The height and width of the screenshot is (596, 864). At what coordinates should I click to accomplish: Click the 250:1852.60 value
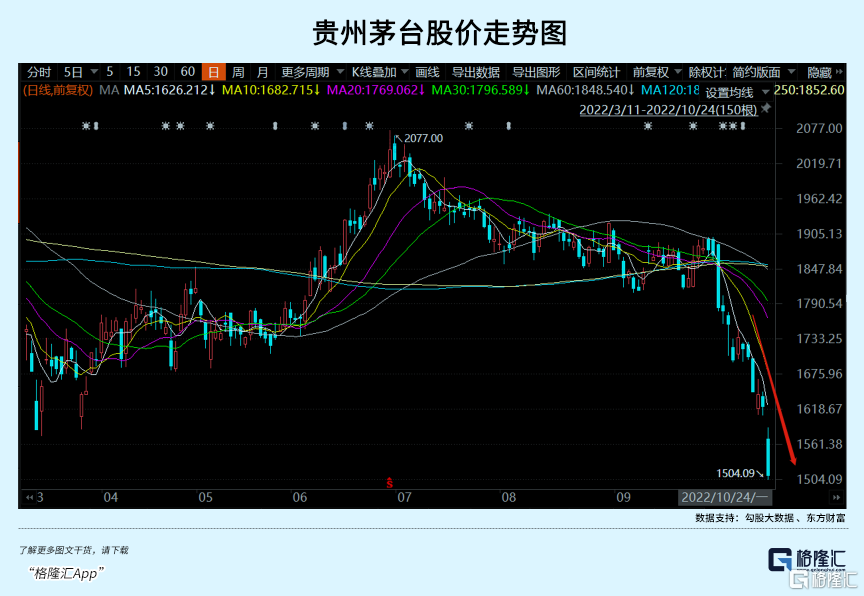point(809,90)
